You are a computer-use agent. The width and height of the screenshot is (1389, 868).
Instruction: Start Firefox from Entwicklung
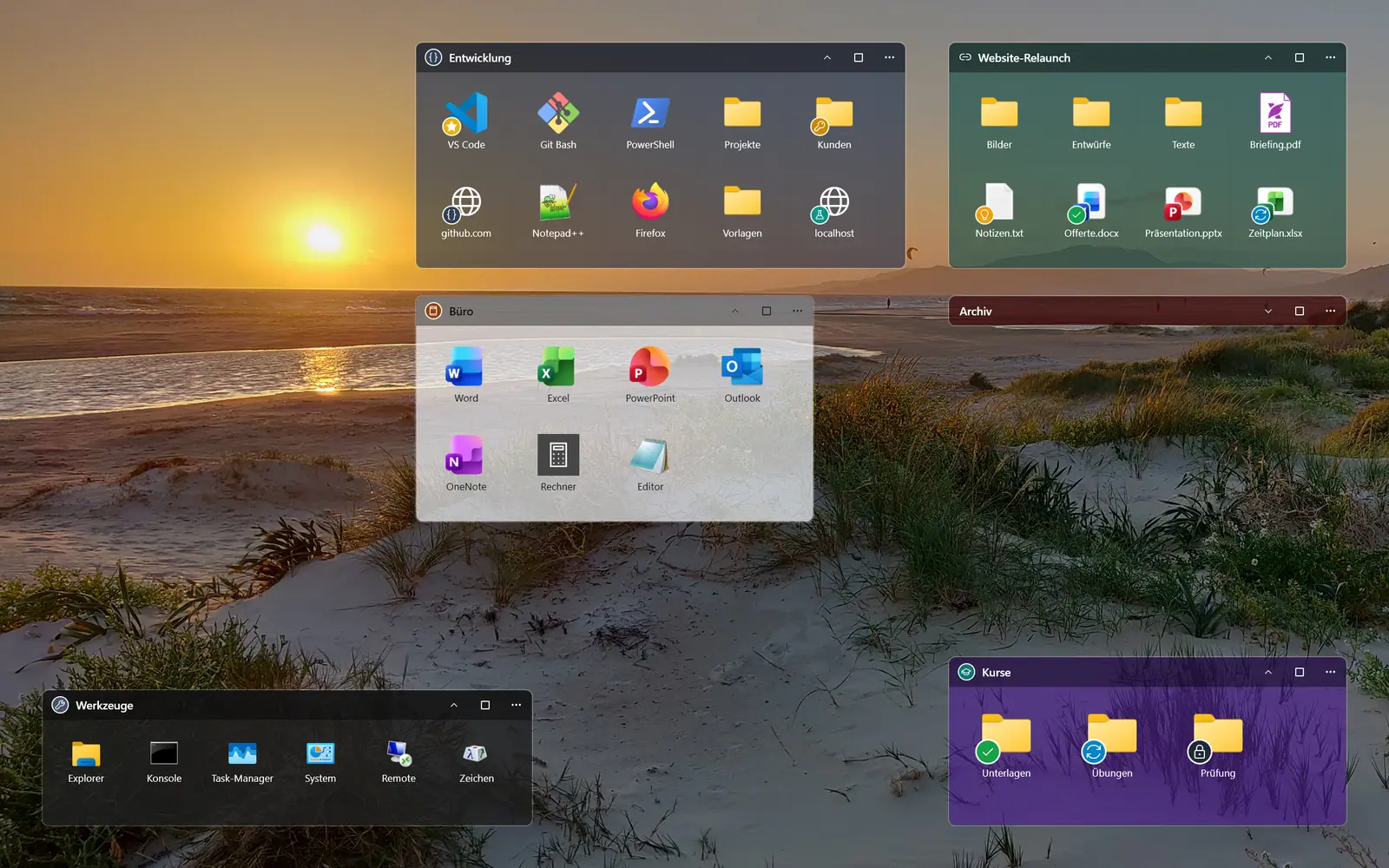tap(650, 209)
